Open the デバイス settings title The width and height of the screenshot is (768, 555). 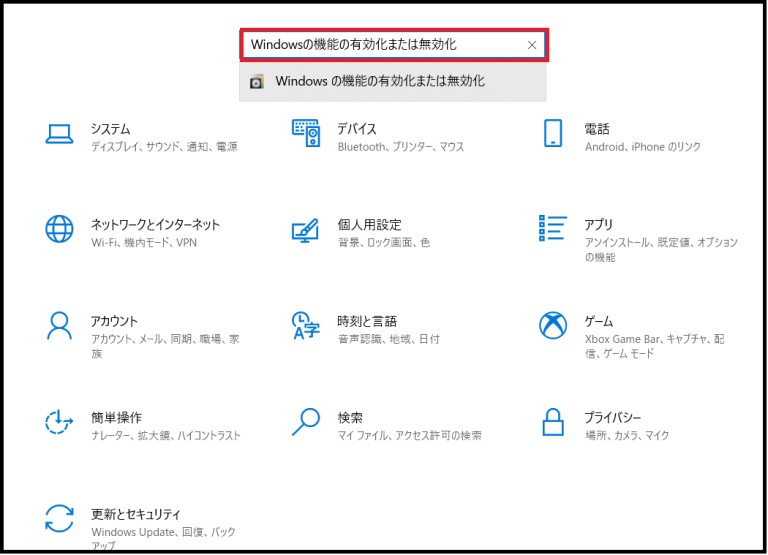(x=357, y=129)
